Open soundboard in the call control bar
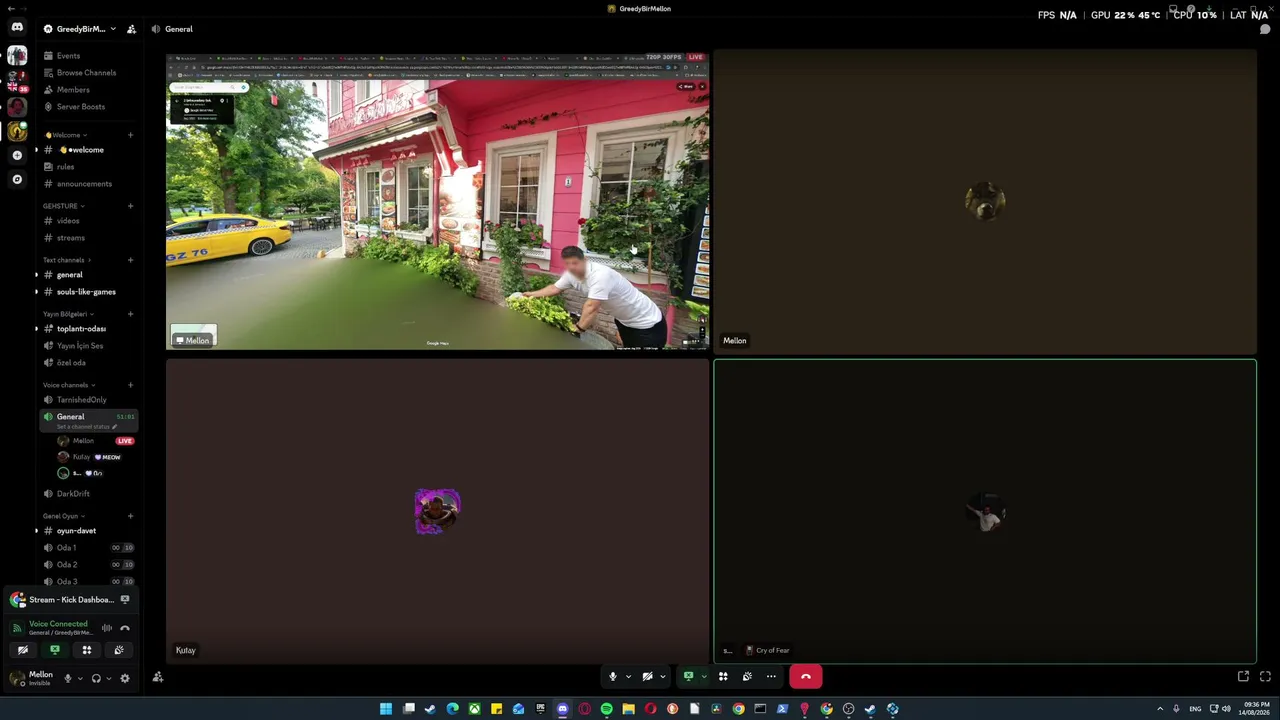Viewport: 1280px width, 720px height. point(747,677)
